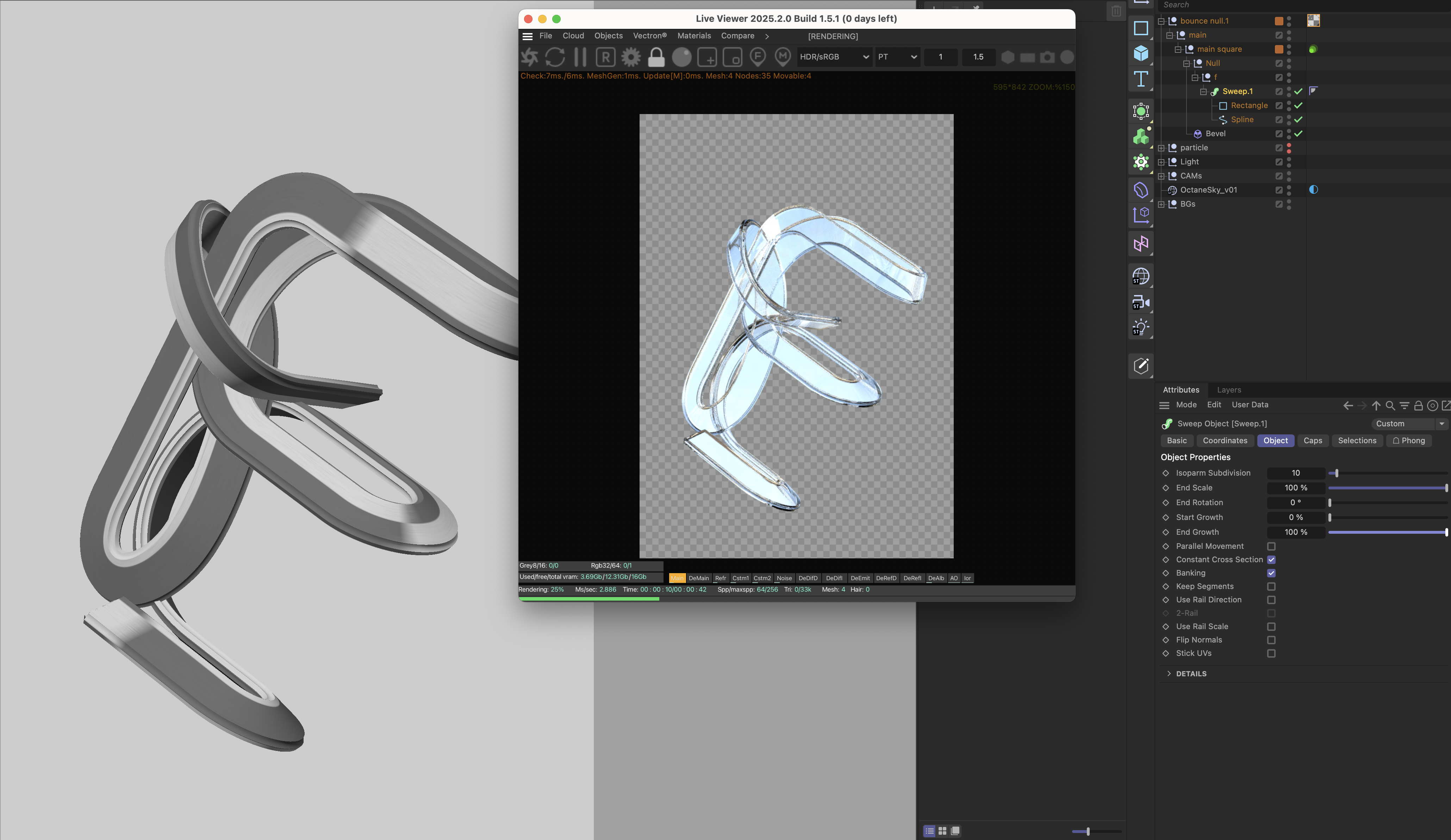
Task: Click the render region R icon
Action: [x=605, y=57]
